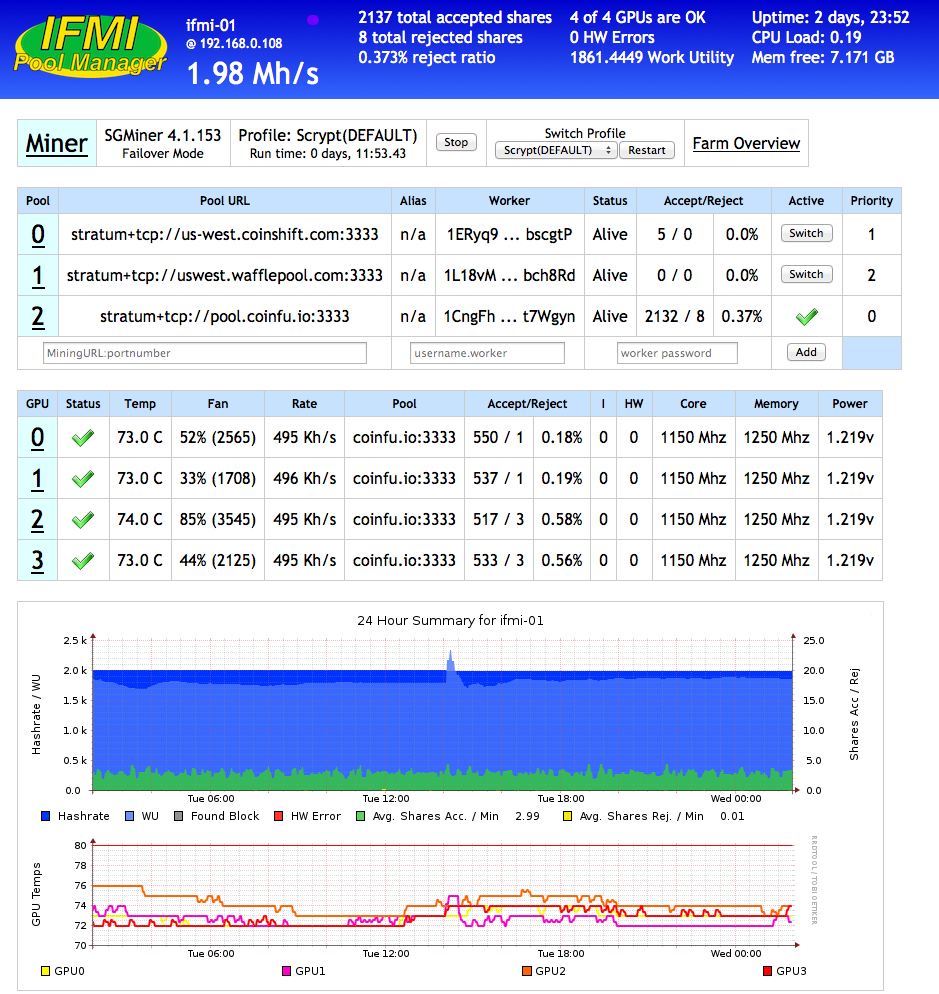
Task: Click the 2132 / 8 accept/reject cell
Action: [x=675, y=316]
